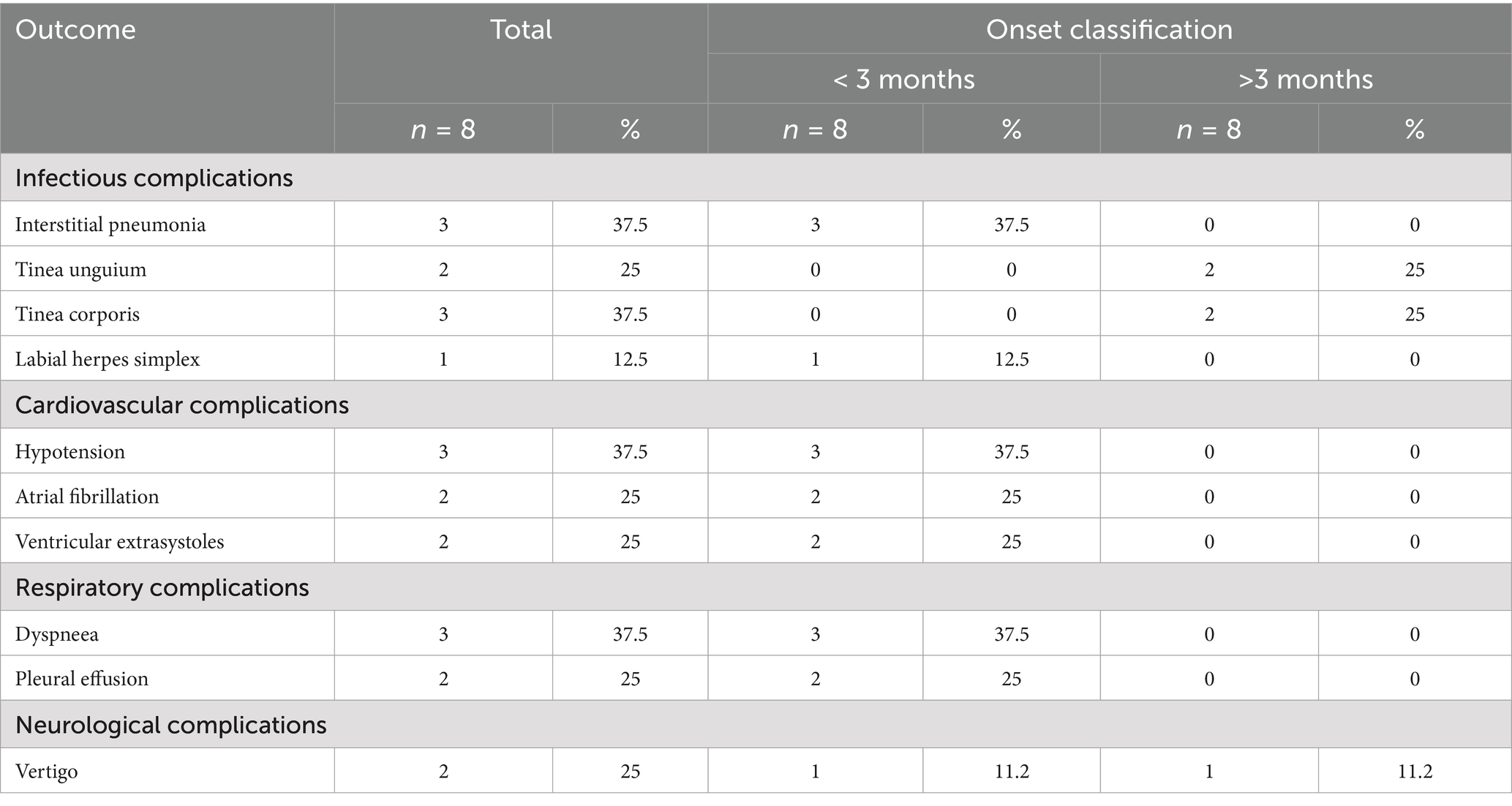Click the Tinea corporis row label
This screenshot has width=1512, height=806.
click(78, 315)
